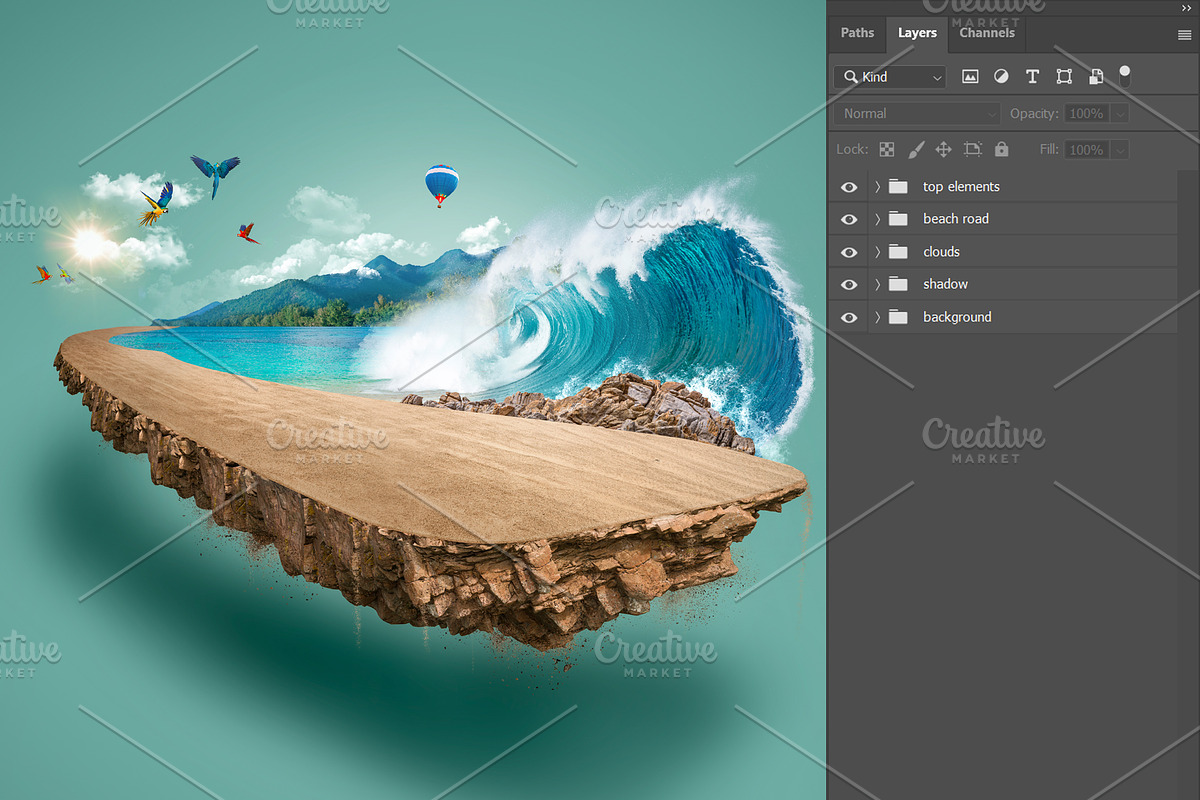Hide the beach road layer group
Viewport: 1200px width, 800px height.
pos(849,219)
